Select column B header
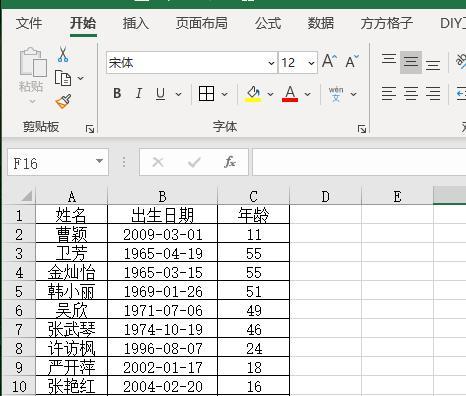Viewport: 466px width, 396px height. (x=162, y=197)
